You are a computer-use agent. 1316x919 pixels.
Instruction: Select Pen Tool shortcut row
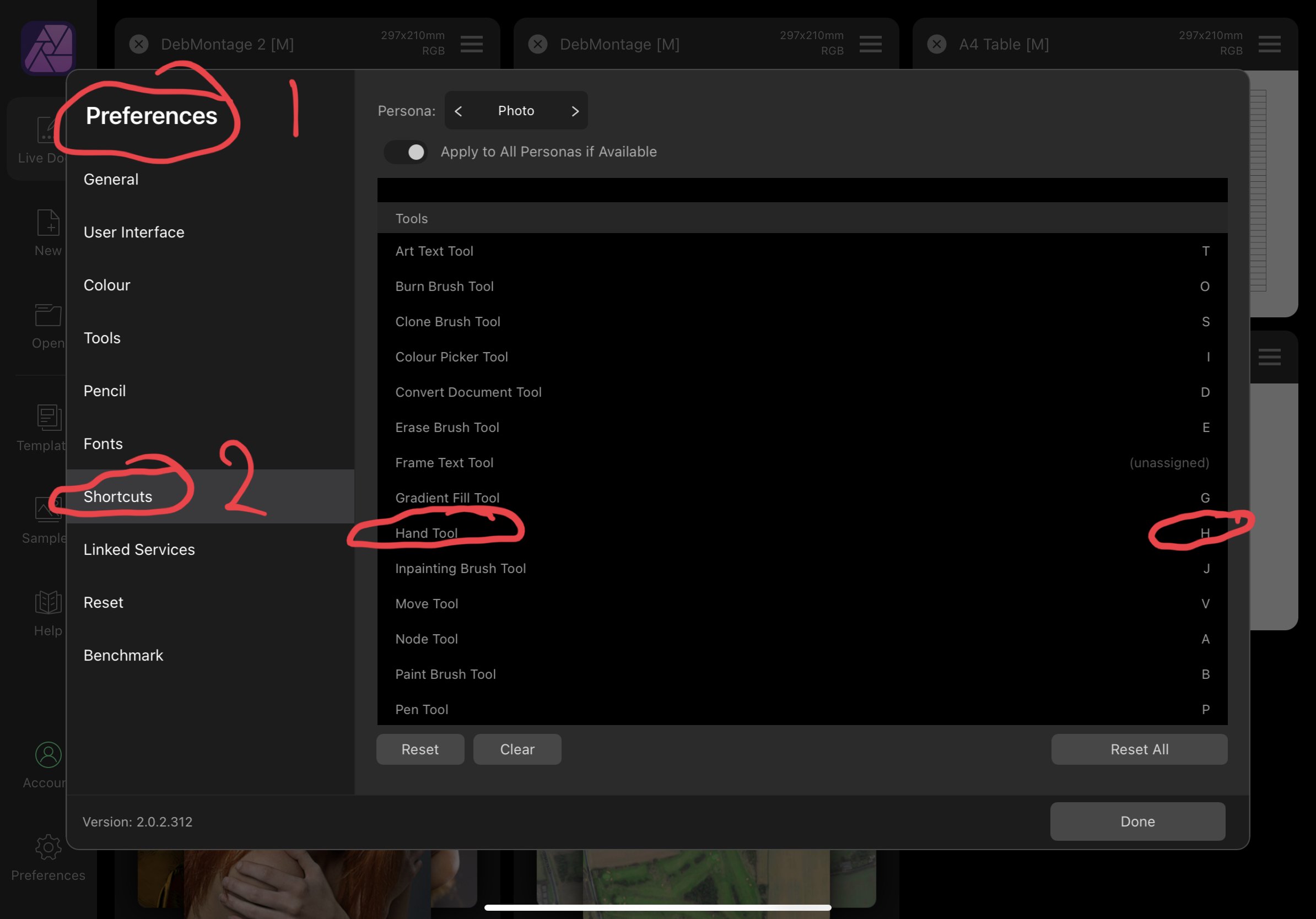point(802,709)
